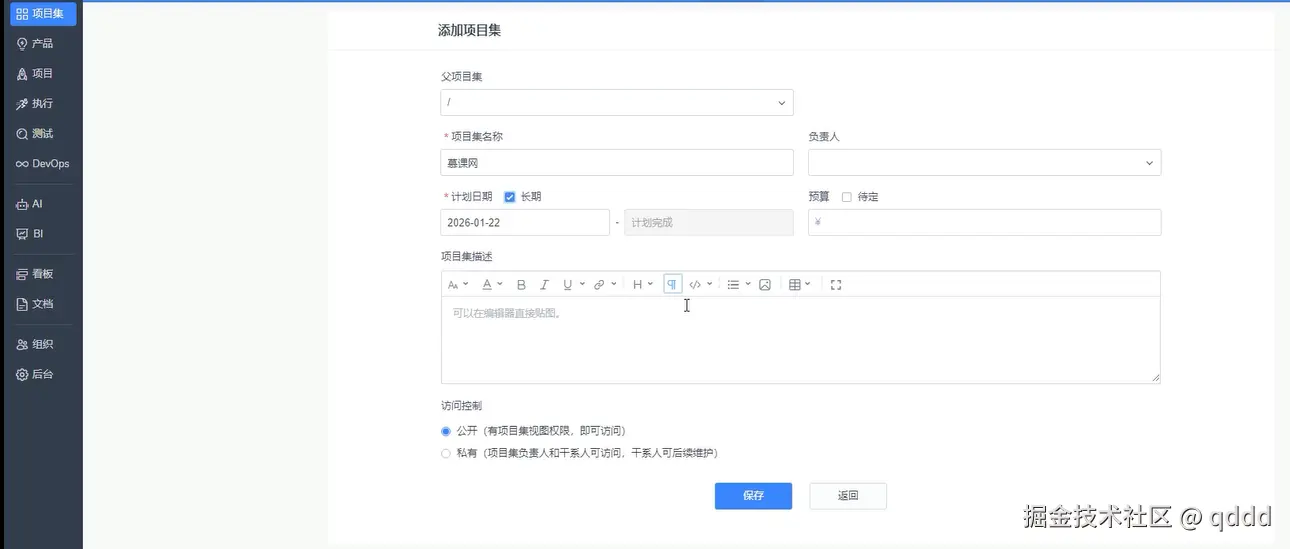
Task: Open the font color tool in editor
Action: pyautogui.click(x=487, y=285)
